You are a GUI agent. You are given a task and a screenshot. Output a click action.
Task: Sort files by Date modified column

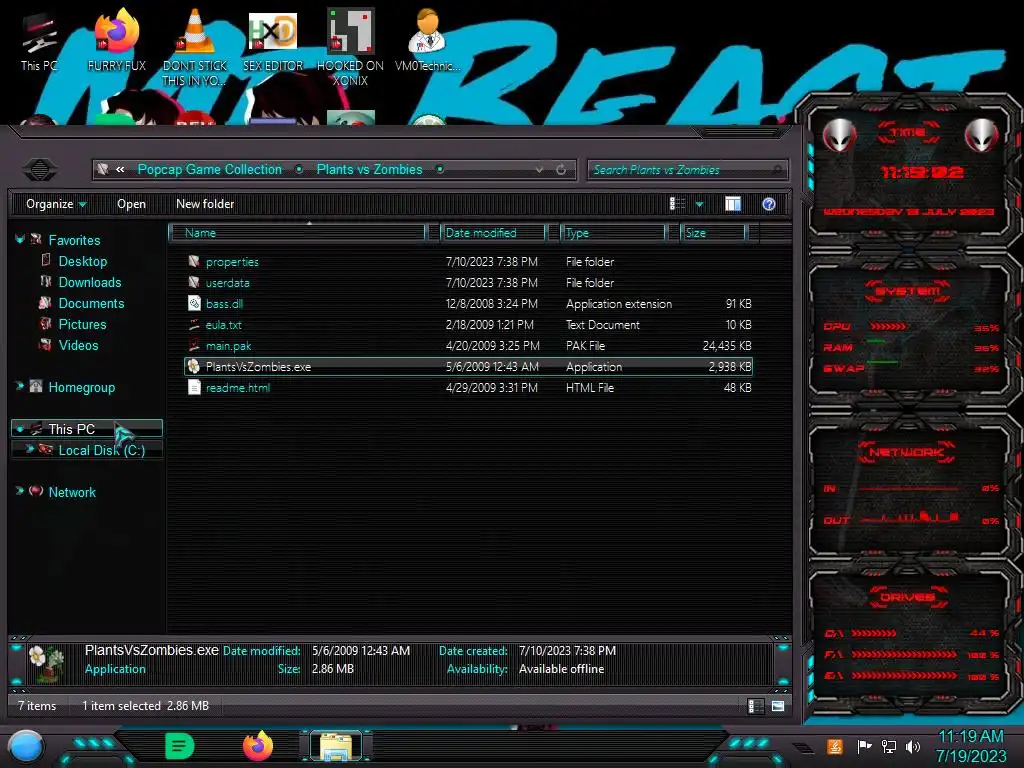493,233
